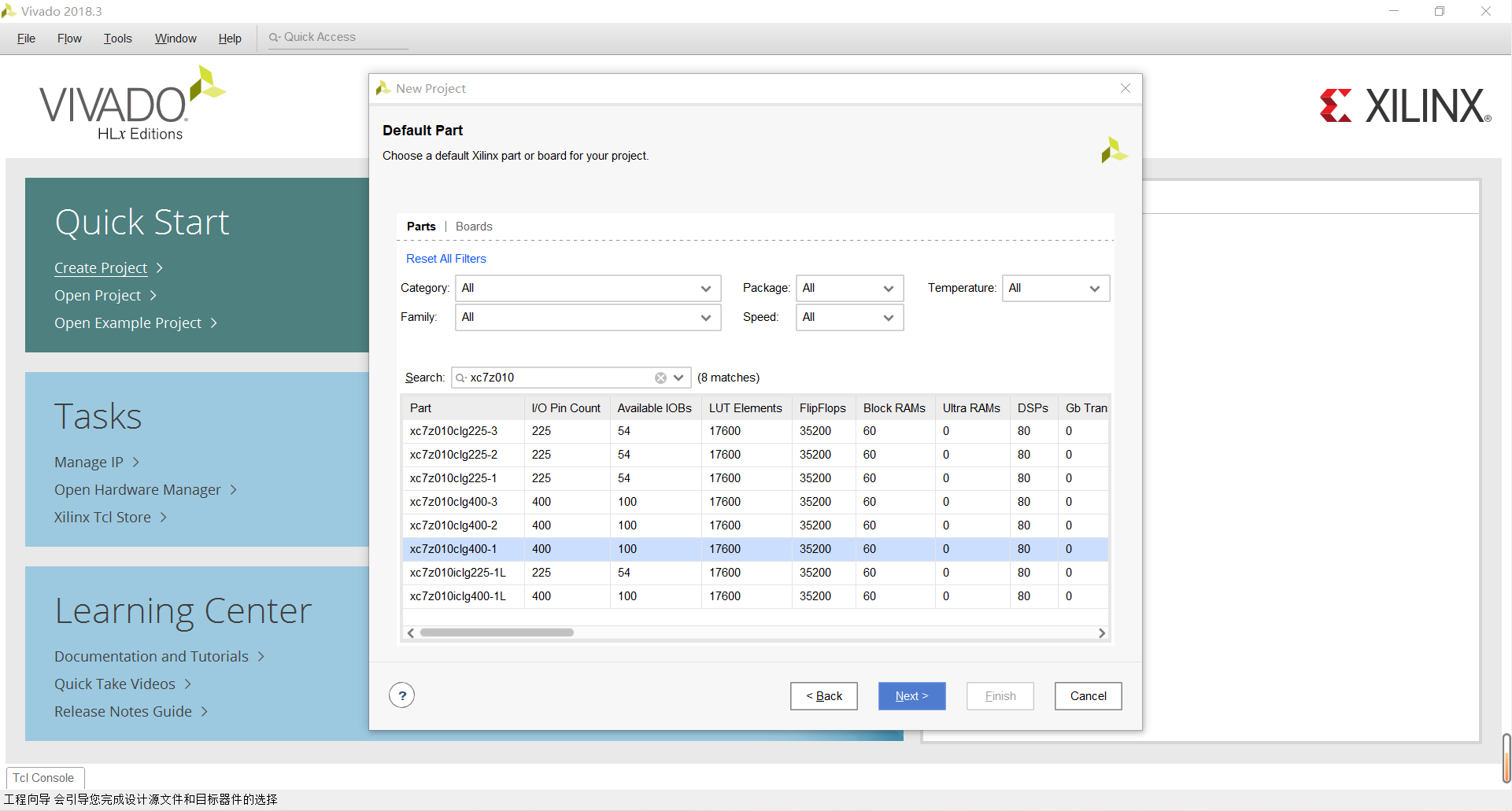Select part xc7z010clg400-3 row
1512x811 pixels.
[756, 502]
